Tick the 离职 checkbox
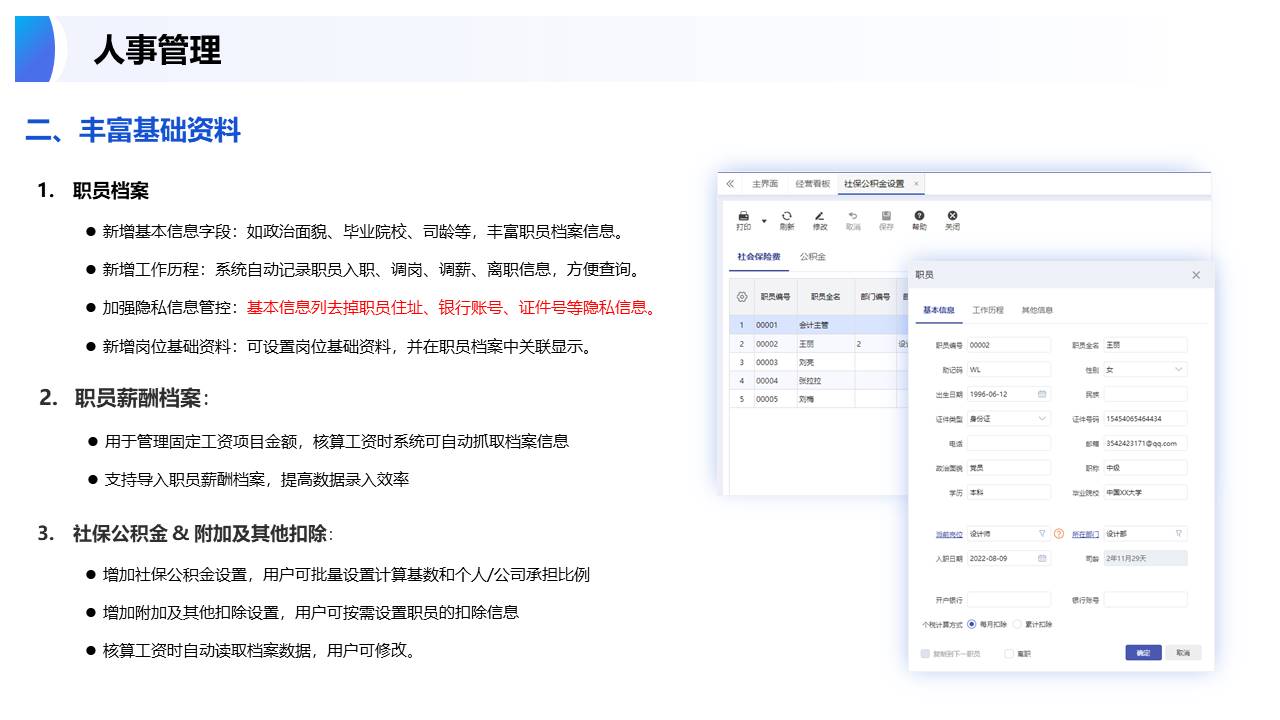The image size is (1280, 720). click(1009, 653)
